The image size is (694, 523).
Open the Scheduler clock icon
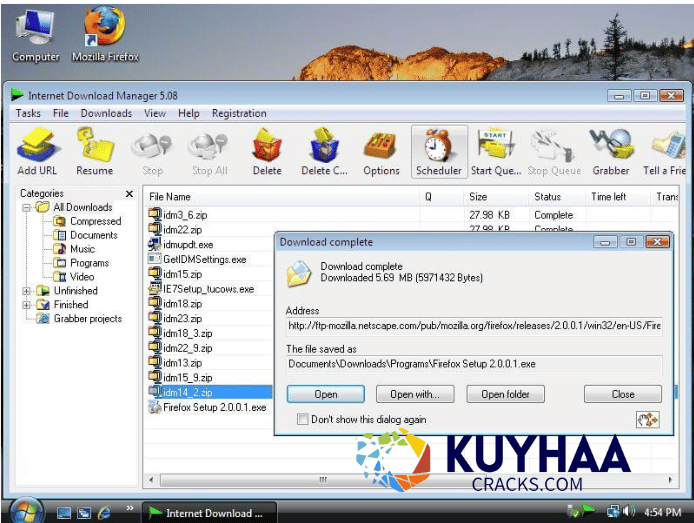pyautogui.click(x=439, y=152)
